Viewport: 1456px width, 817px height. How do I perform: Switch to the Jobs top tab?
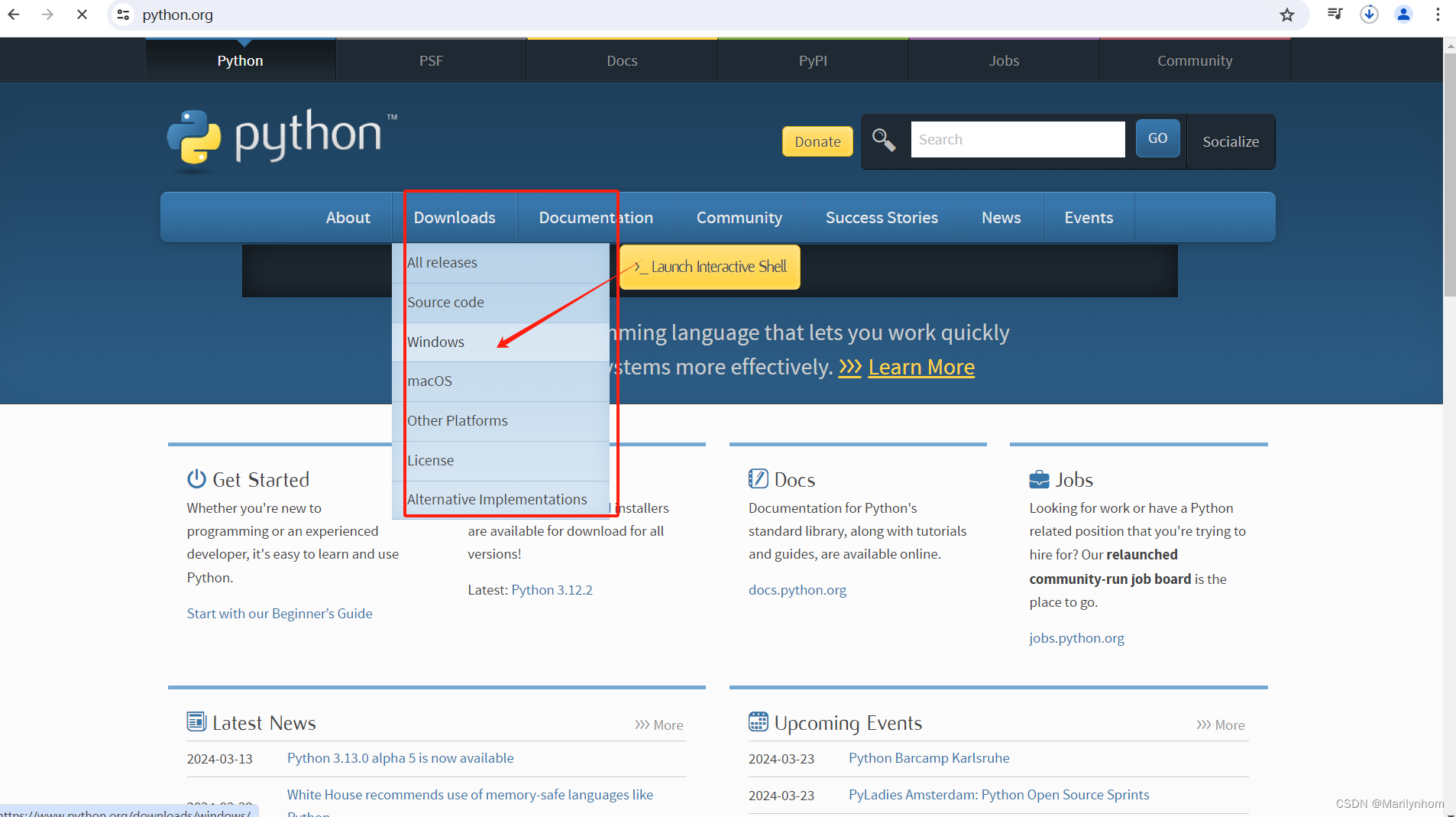click(x=1004, y=60)
